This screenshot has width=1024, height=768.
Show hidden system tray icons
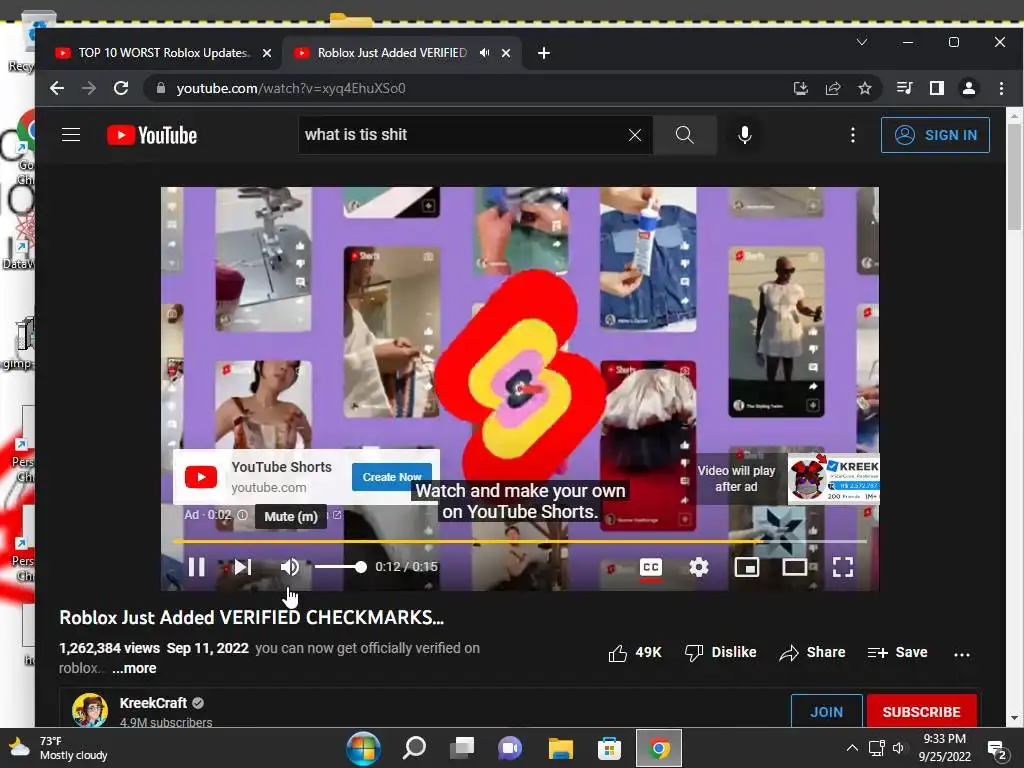pos(852,748)
